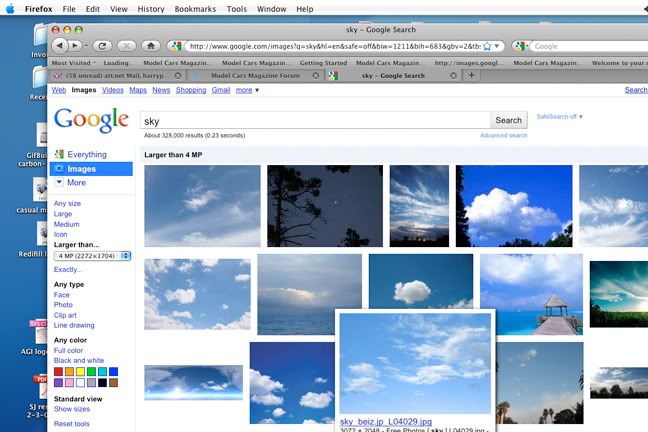Open the Maps link
Screen dimensions: 648x432
[138, 90]
